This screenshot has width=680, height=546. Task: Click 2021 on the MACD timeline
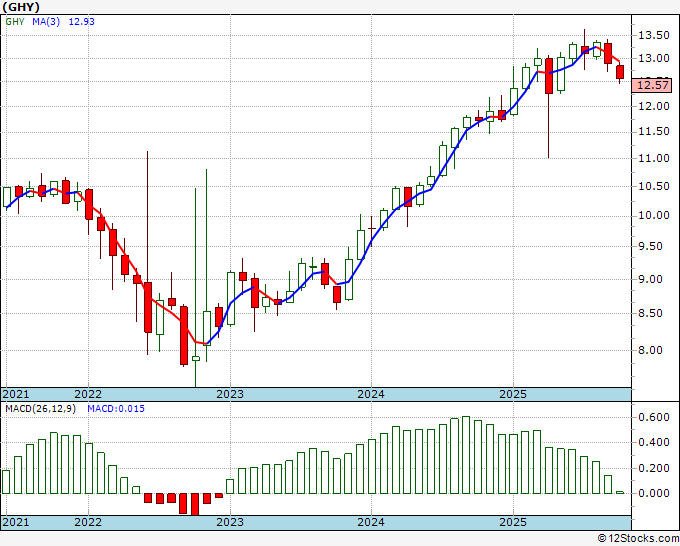point(16,522)
